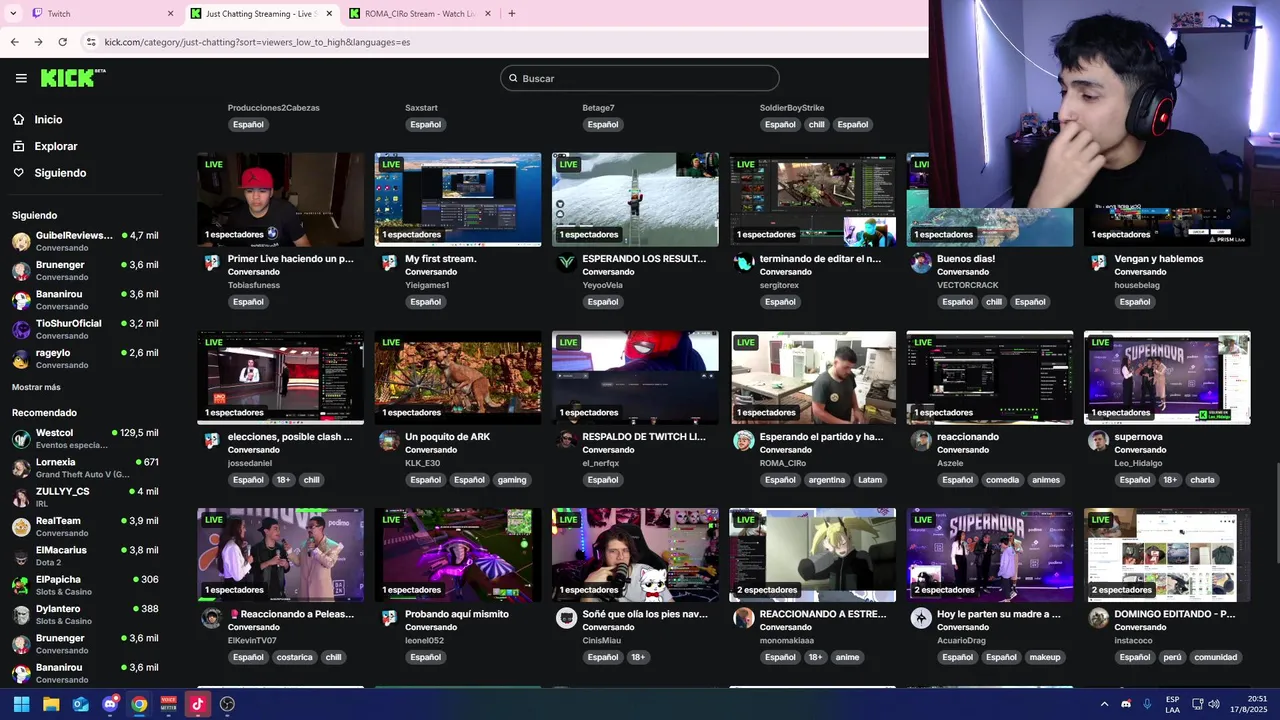Viewport: 1280px width, 720px height.
Task: Select the perú tag under instacoco
Action: [1172, 657]
